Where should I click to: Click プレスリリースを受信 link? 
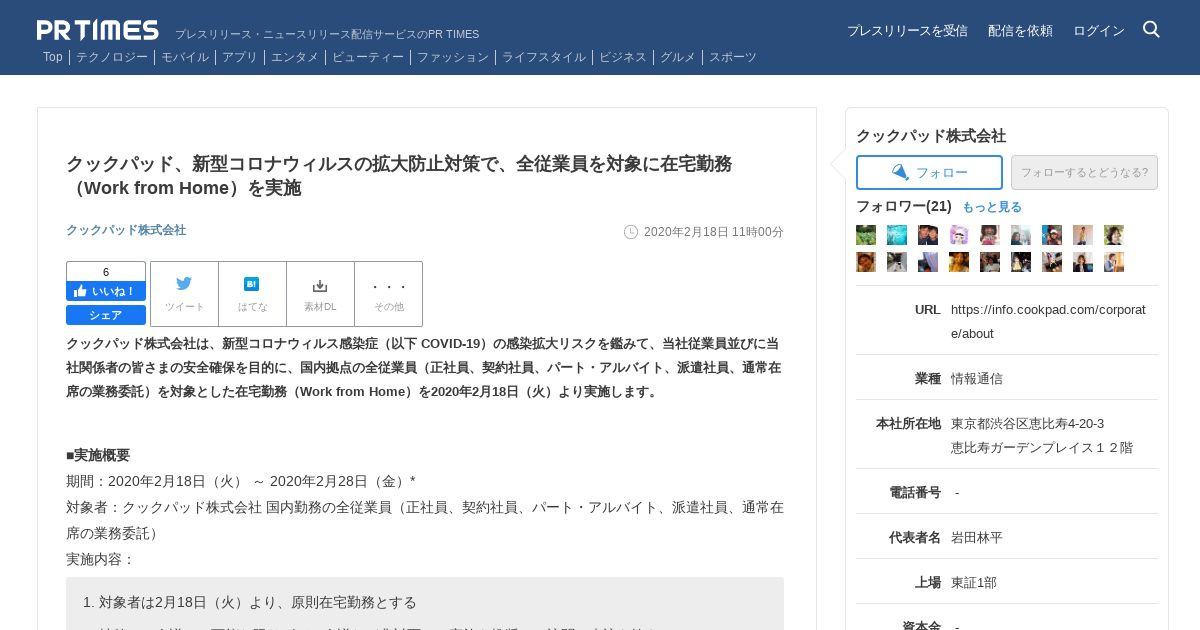907,31
